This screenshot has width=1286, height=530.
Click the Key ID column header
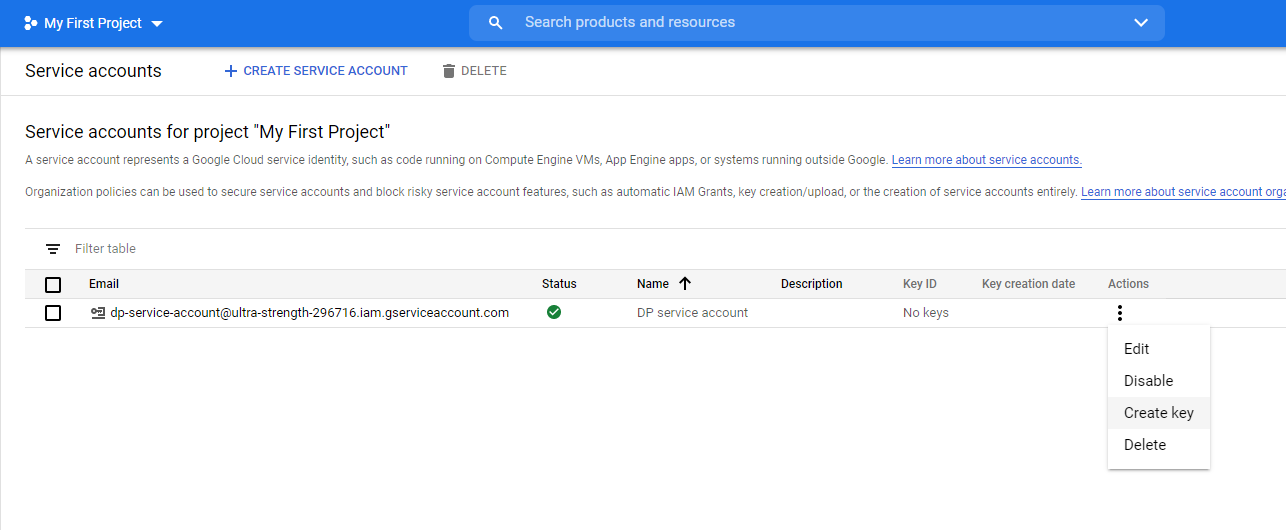click(920, 284)
